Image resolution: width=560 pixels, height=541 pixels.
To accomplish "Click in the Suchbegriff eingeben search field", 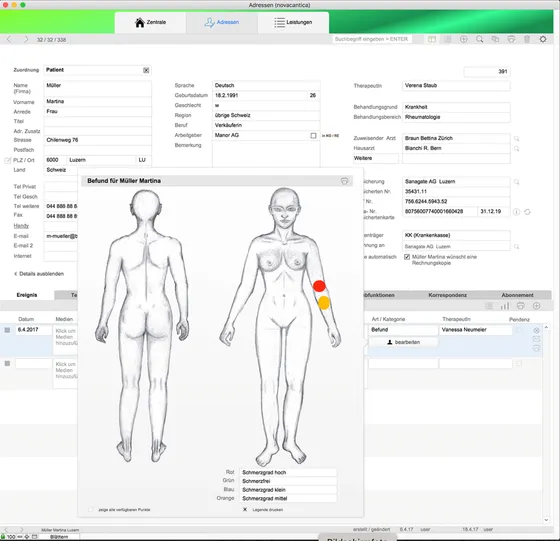I will pyautogui.click(x=372, y=39).
